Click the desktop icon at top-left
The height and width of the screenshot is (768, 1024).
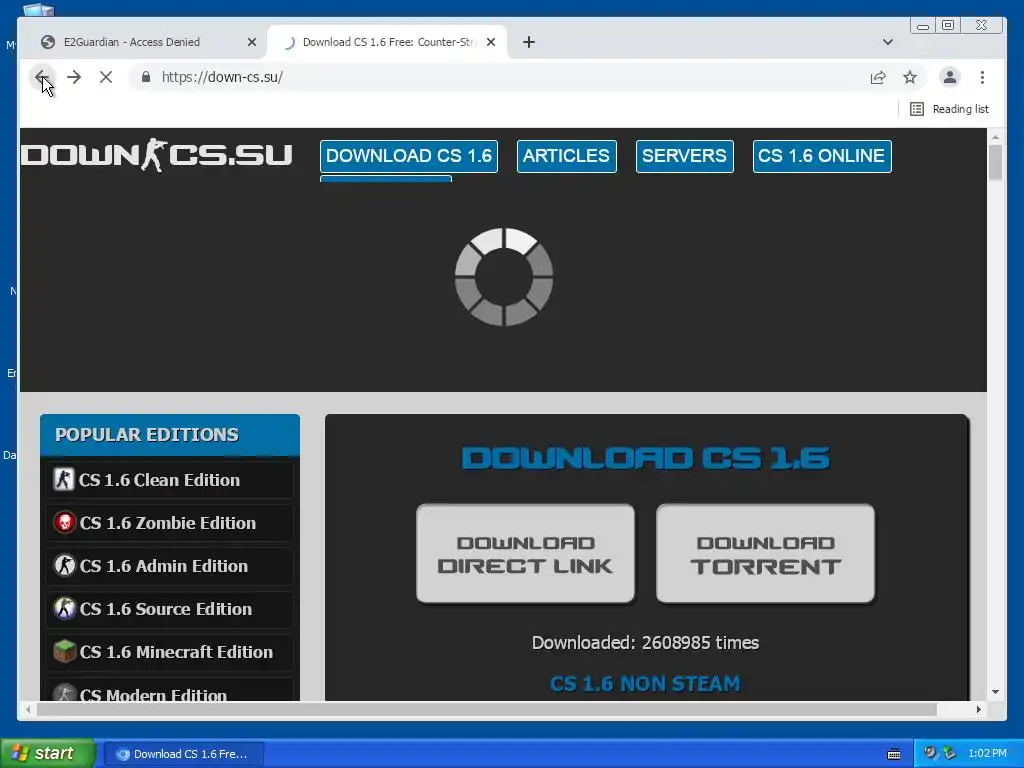38,9
